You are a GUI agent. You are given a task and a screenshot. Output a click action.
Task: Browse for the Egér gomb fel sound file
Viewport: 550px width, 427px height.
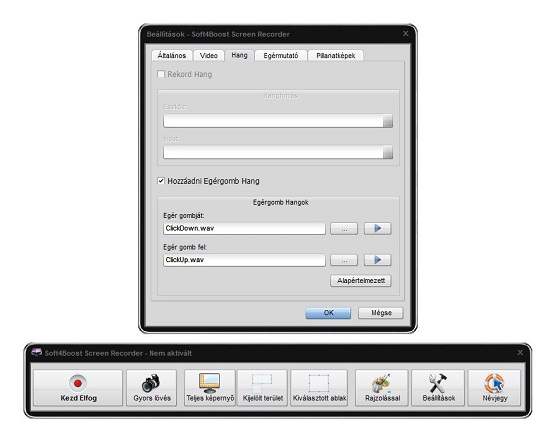344,260
